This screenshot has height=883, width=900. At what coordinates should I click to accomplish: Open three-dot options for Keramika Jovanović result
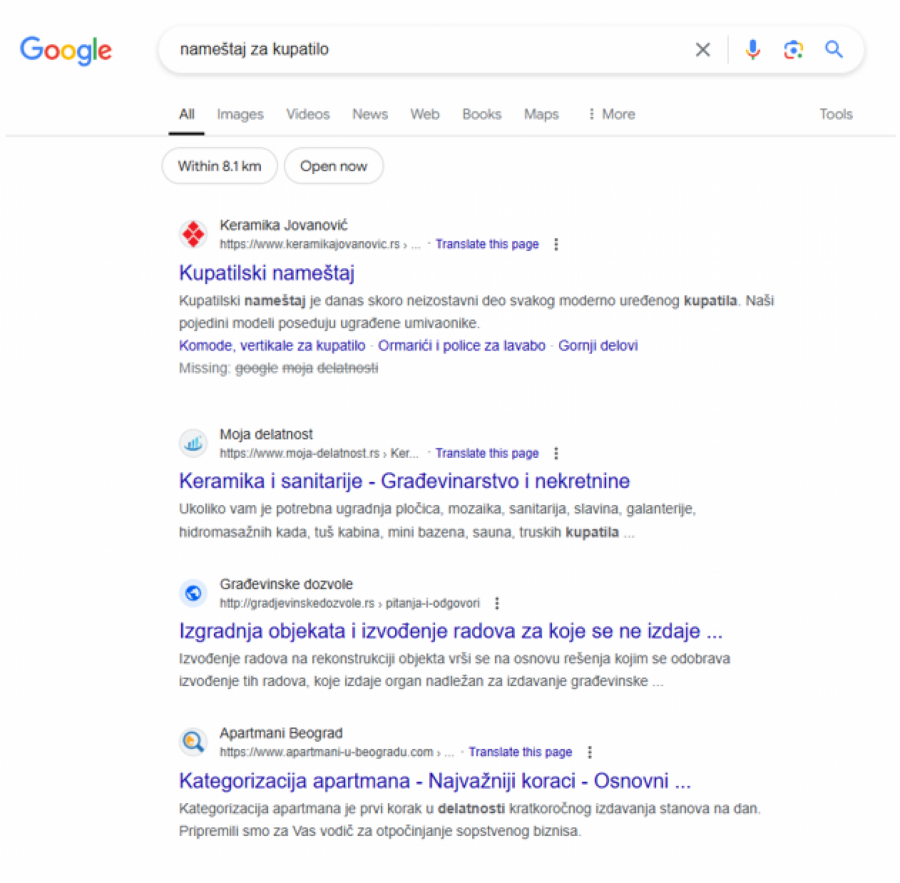click(x=557, y=244)
